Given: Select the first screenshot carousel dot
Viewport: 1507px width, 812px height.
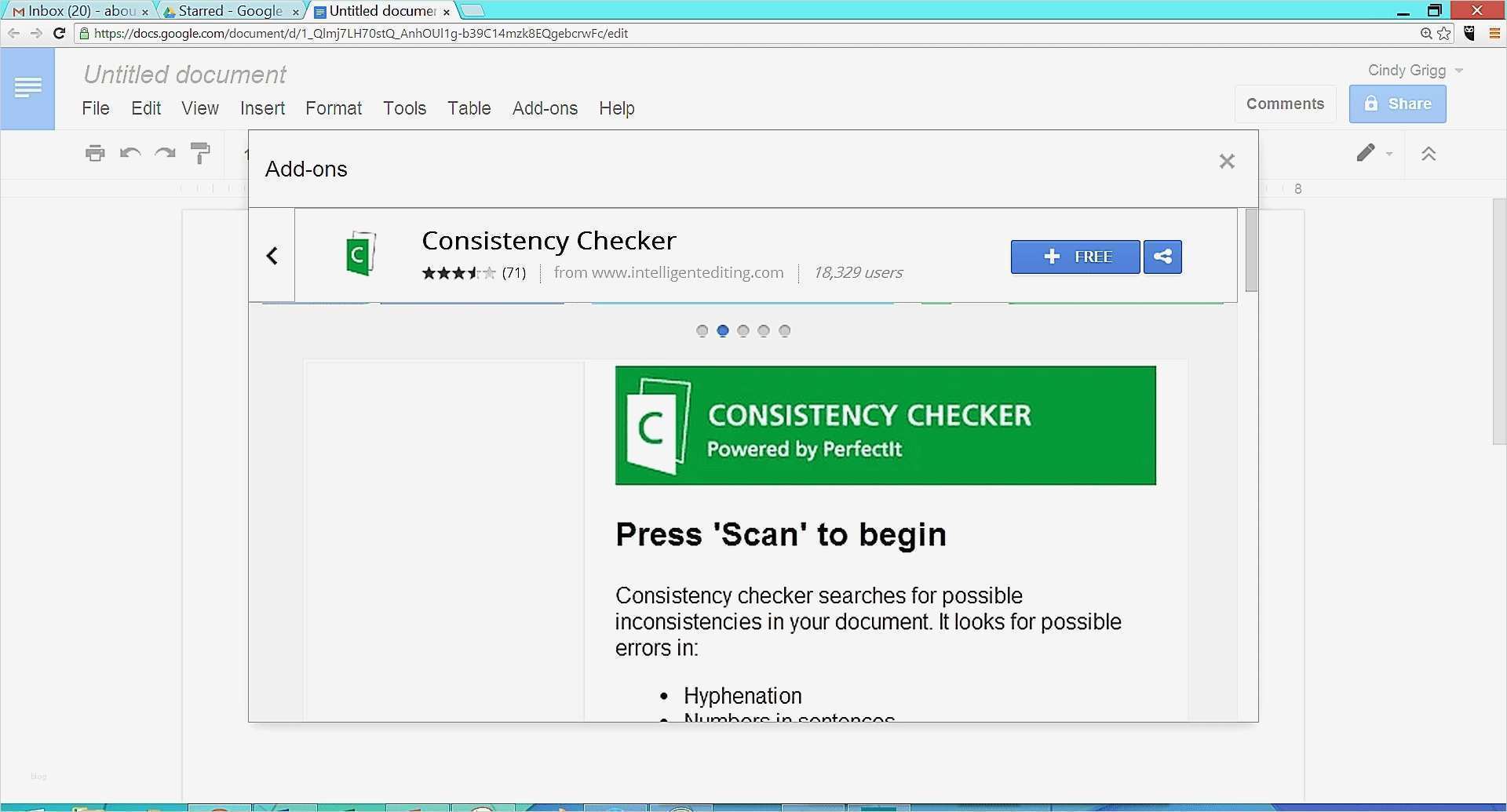Looking at the screenshot, I should coord(702,331).
